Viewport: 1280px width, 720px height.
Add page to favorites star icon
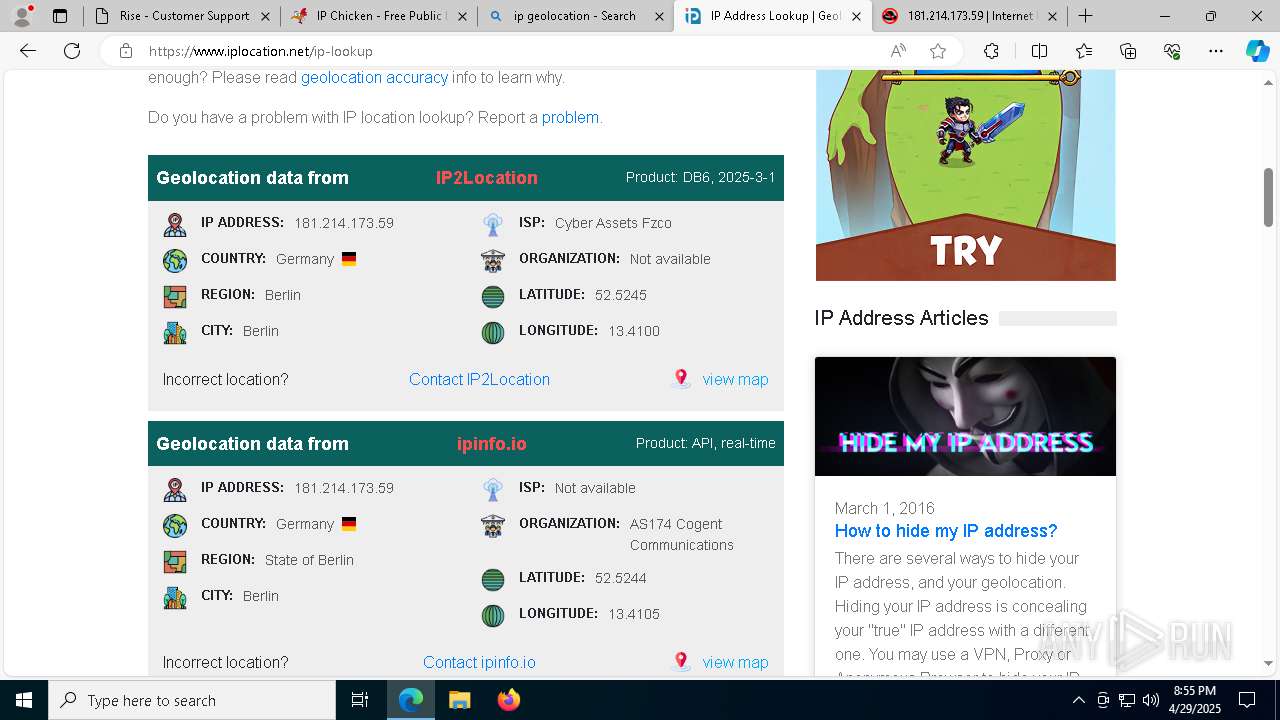937,51
